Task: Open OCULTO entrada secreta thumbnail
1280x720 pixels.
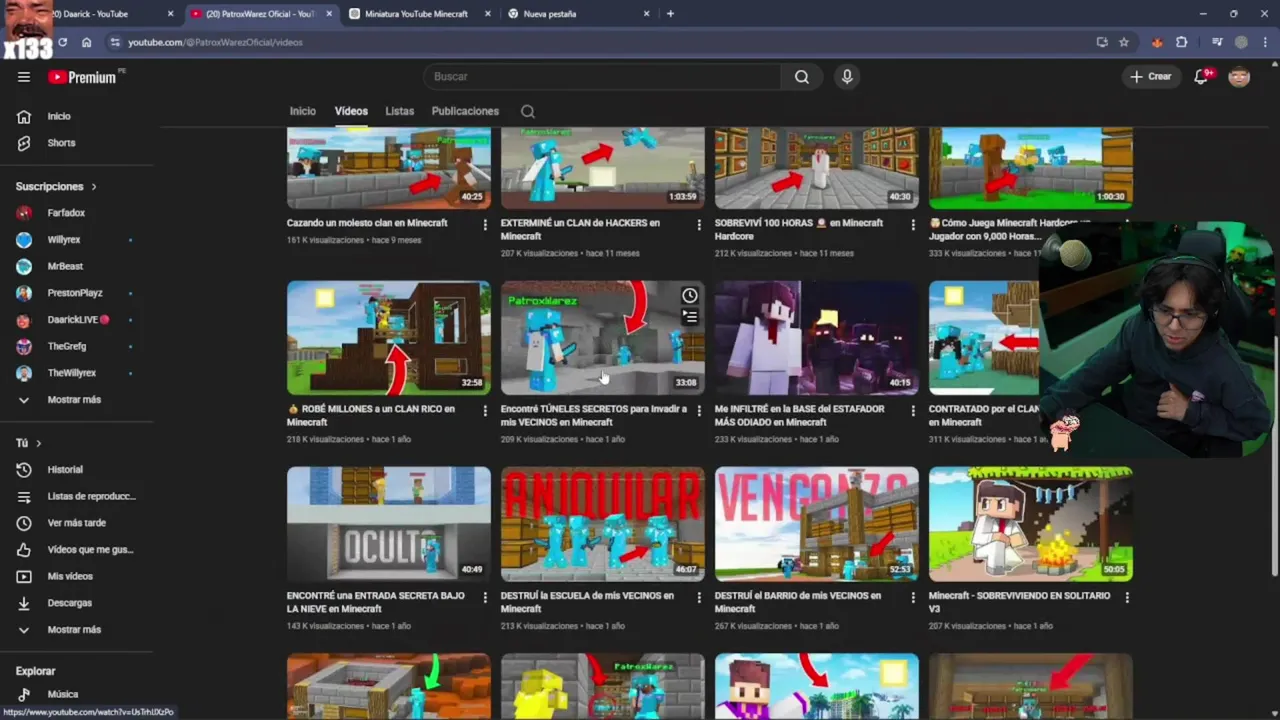Action: tap(389, 524)
